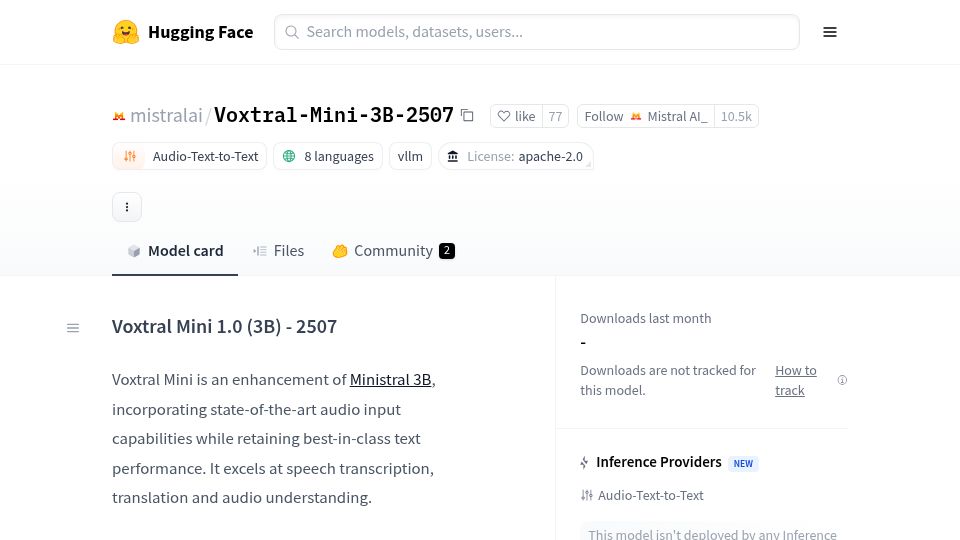Open the Community tab
The width and height of the screenshot is (960, 540).
[x=394, y=251]
